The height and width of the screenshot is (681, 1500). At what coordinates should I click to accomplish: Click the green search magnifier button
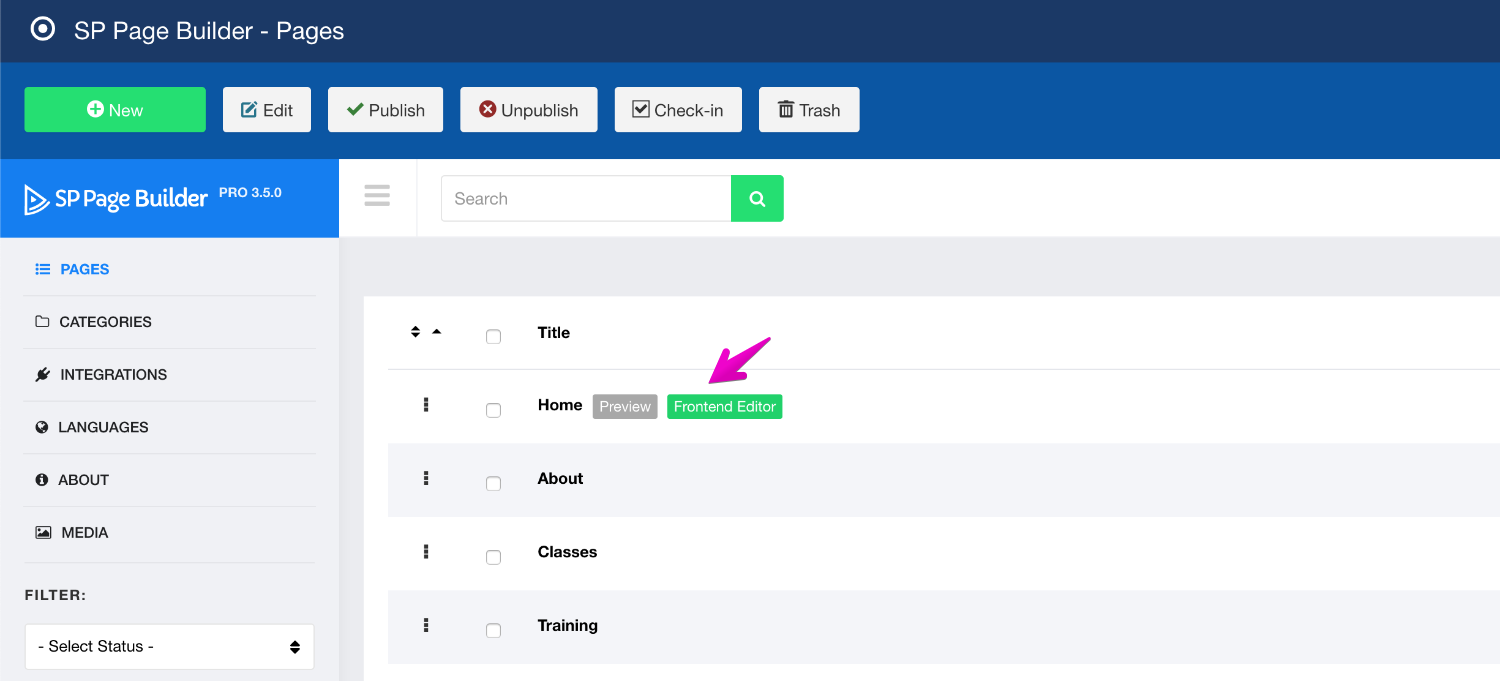pos(757,198)
